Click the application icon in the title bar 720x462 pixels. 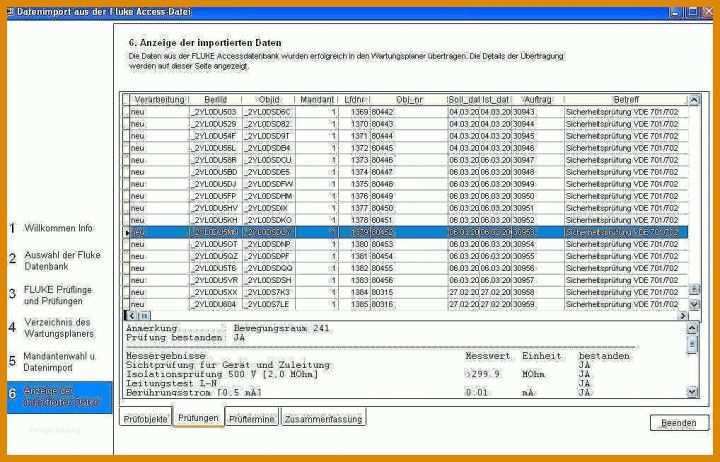pyautogui.click(x=11, y=12)
